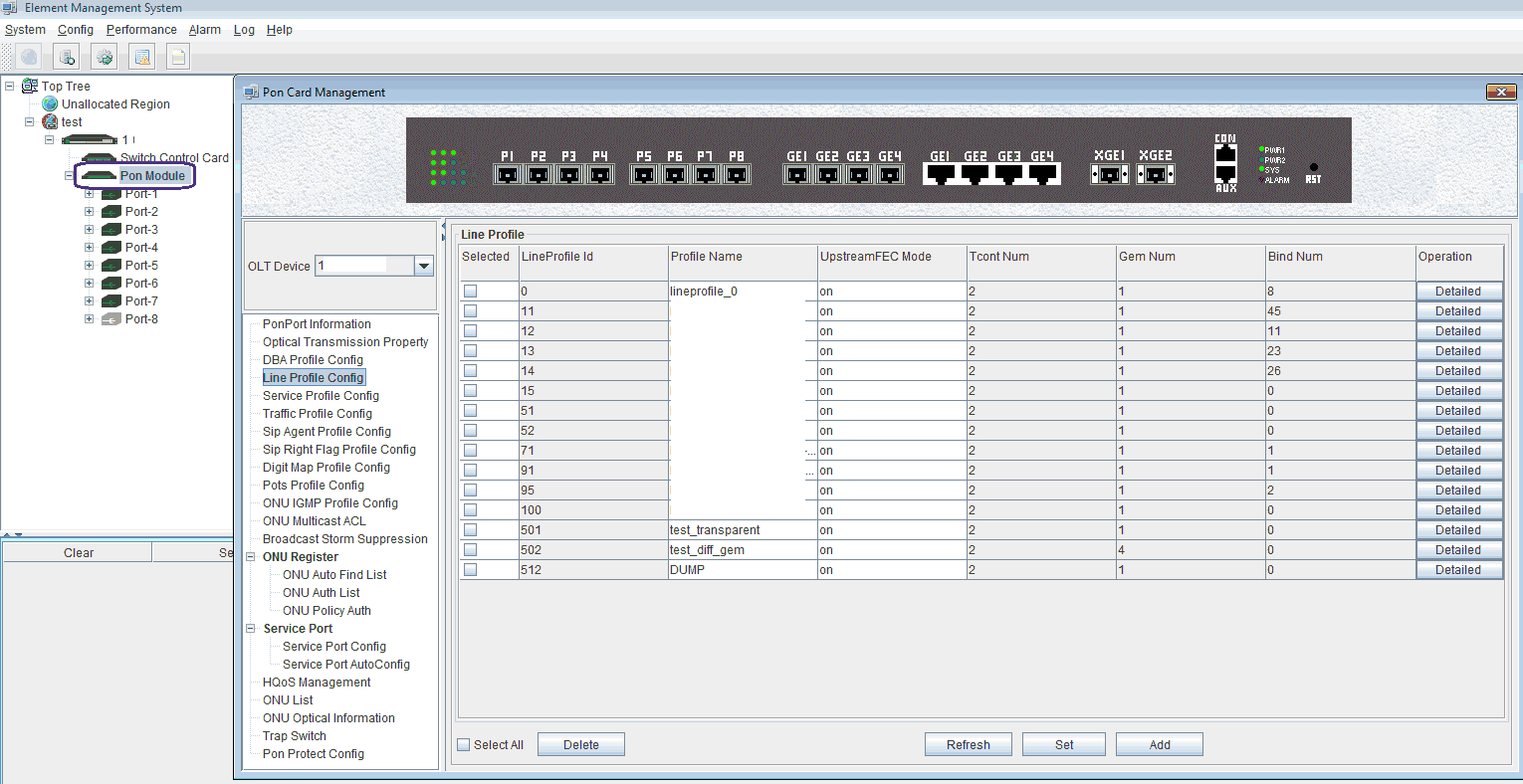Image resolution: width=1523 pixels, height=784 pixels.
Task: Tick the checkbox for lineprofile_0 row
Action: (x=470, y=292)
